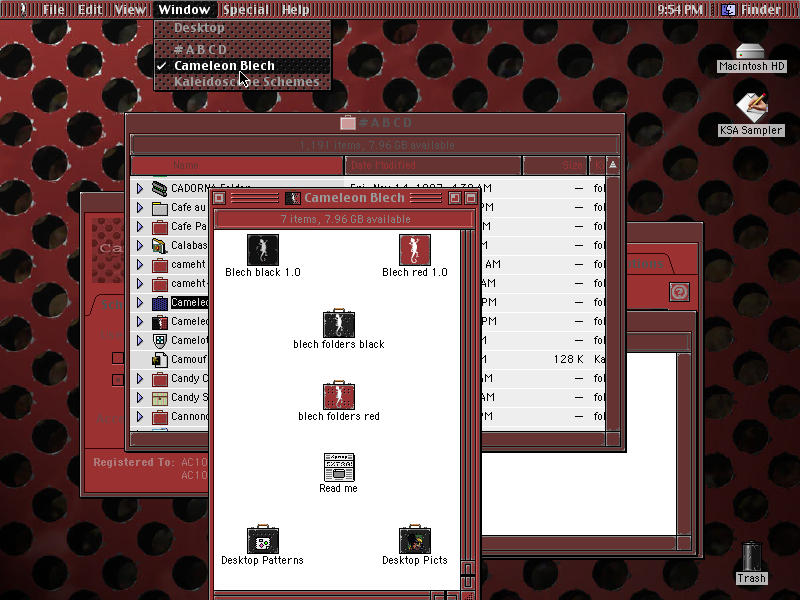Expand the Camelot folder triangle
This screenshot has height=600, width=800.
click(x=140, y=340)
